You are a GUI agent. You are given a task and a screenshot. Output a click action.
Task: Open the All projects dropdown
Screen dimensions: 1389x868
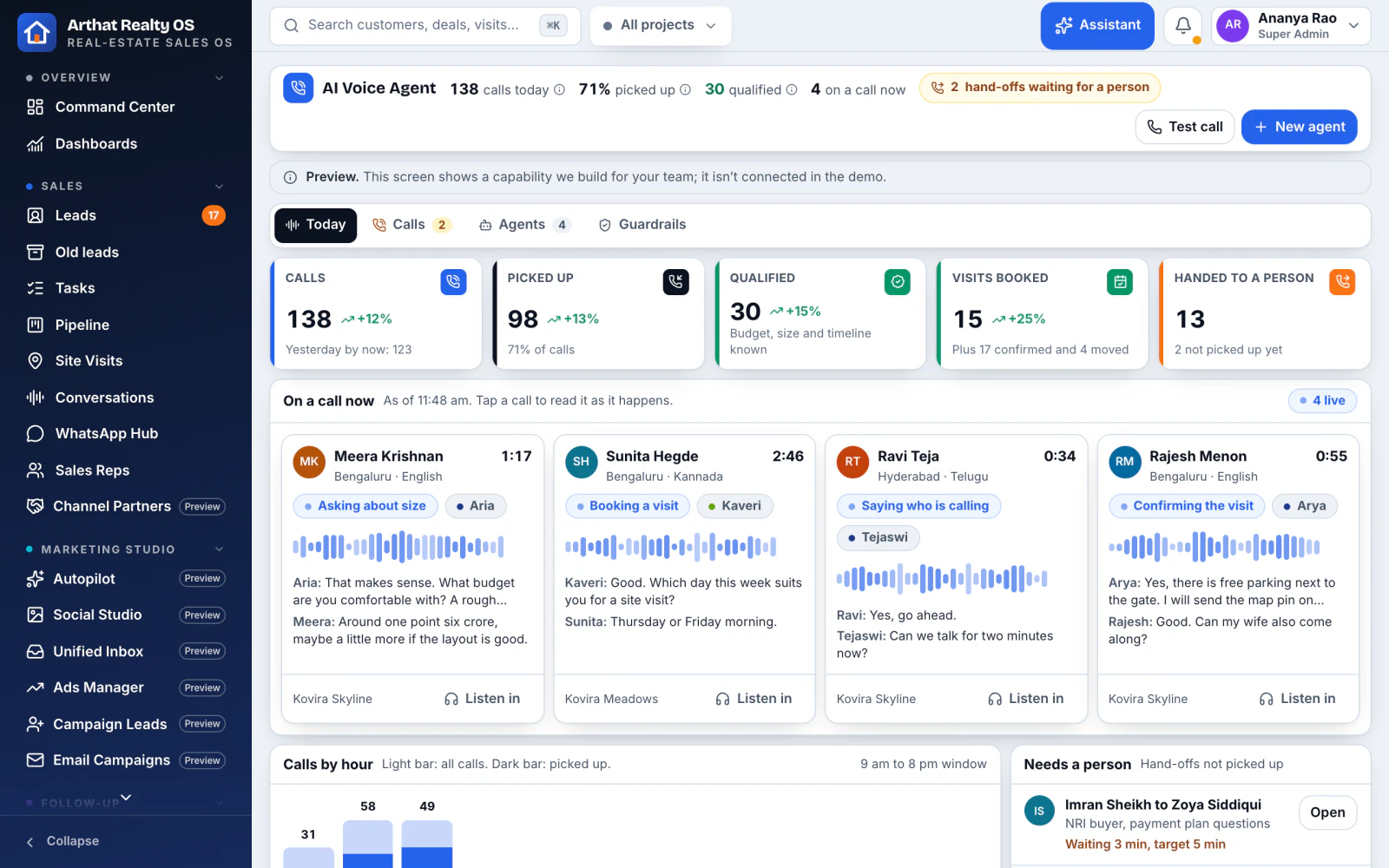coord(661,25)
